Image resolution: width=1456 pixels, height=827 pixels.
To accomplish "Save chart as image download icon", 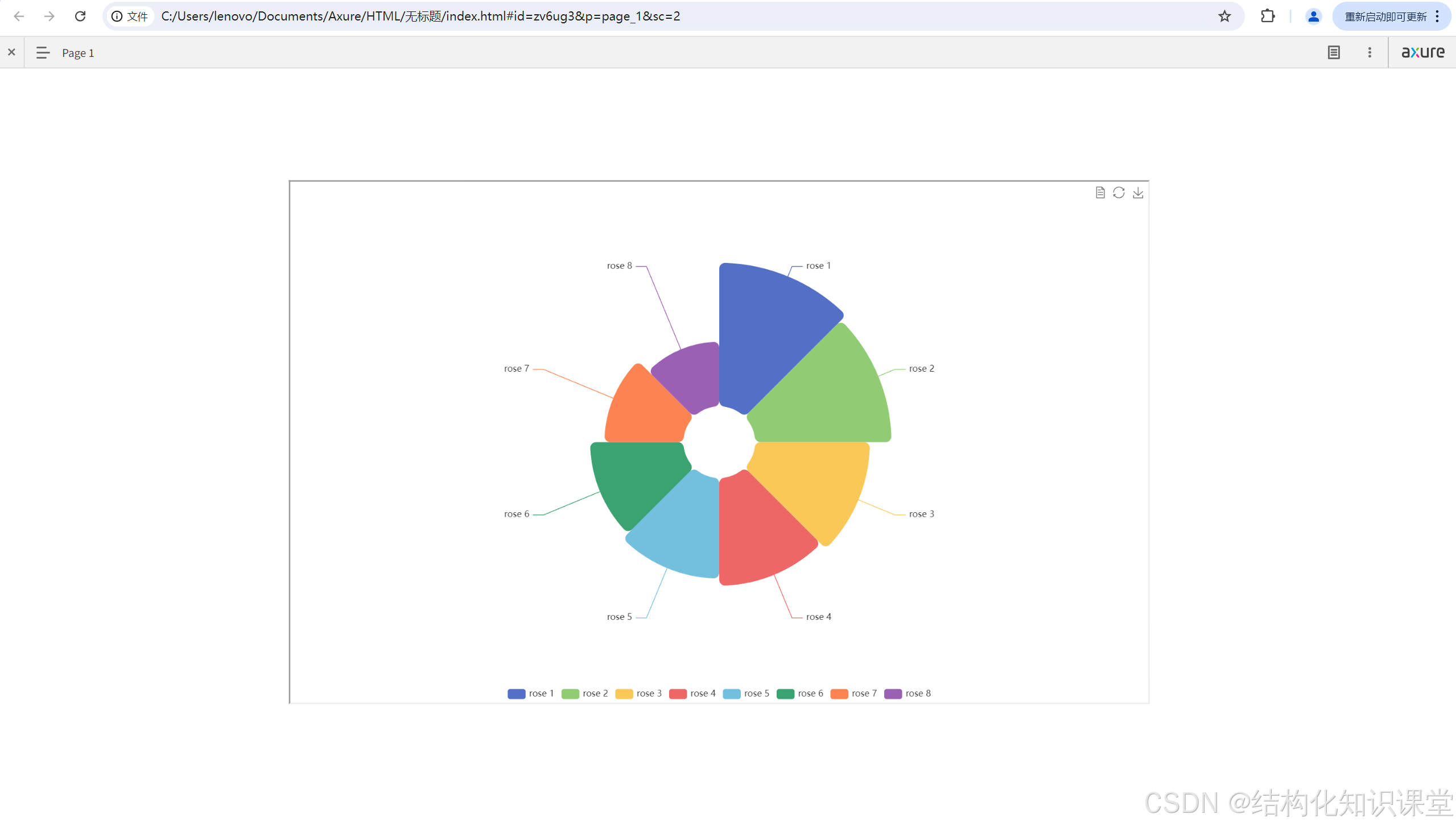I will click(1137, 193).
